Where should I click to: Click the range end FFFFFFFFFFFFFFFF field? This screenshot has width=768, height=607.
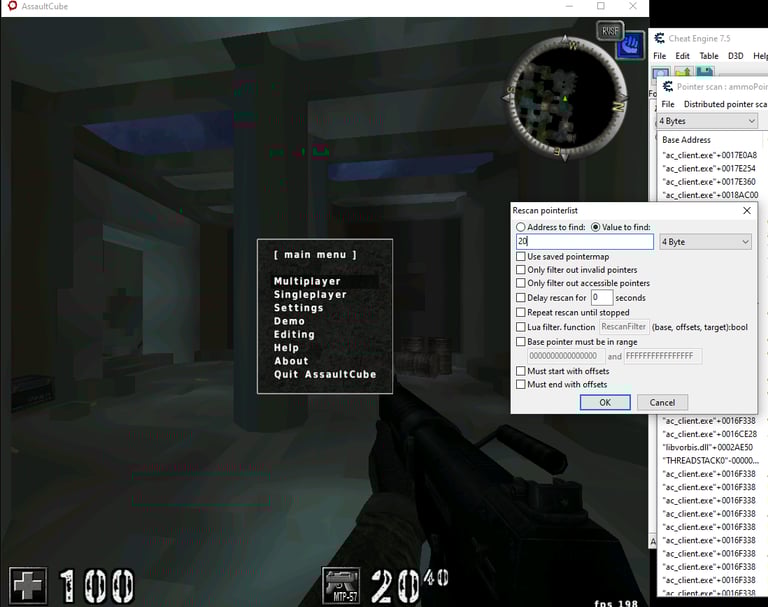(663, 356)
